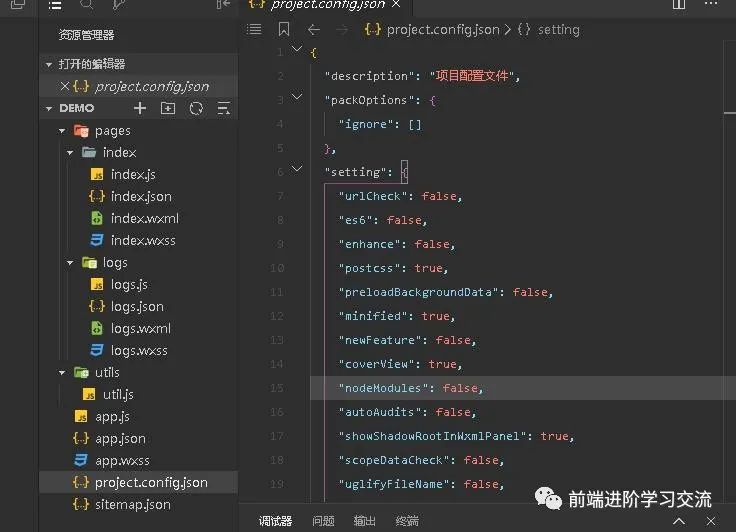The image size is (736, 532).
Task: Fold the "setting" block at line 6
Action: click(x=297, y=170)
